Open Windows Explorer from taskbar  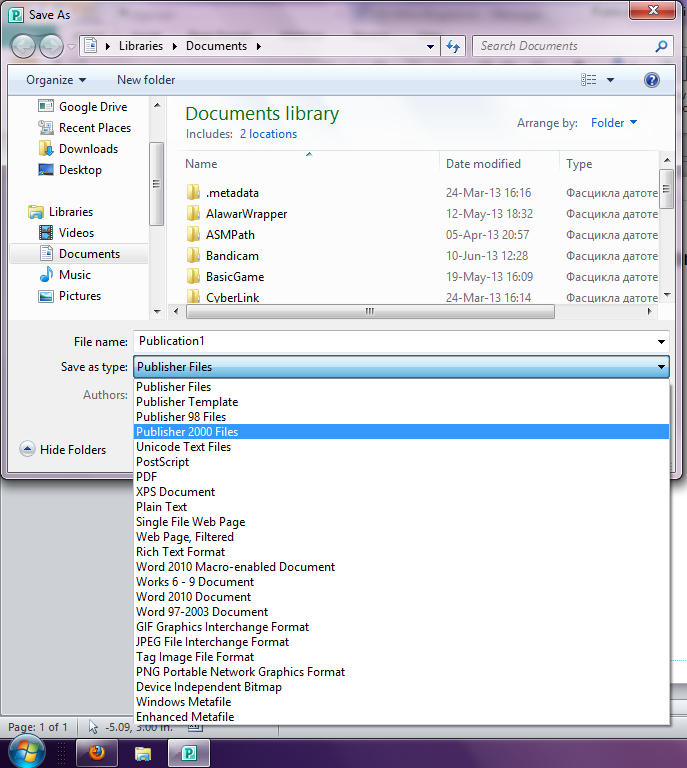(142, 753)
